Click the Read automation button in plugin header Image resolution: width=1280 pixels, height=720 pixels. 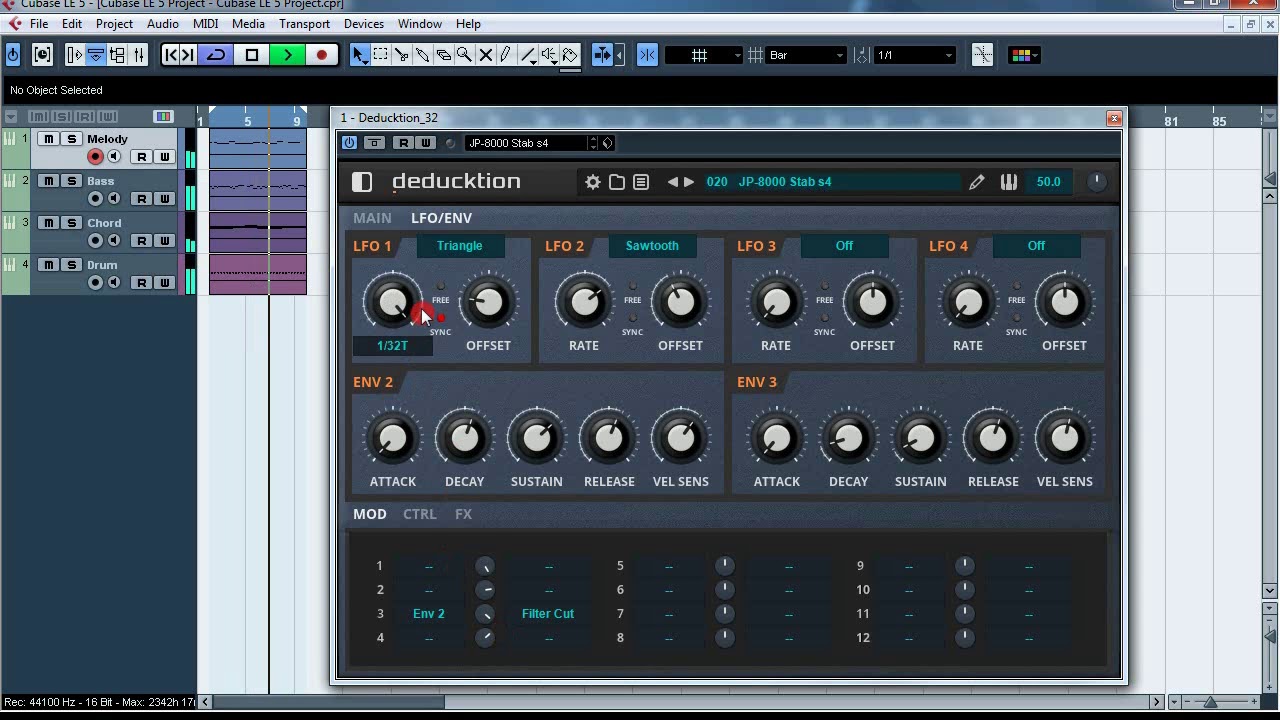point(403,143)
